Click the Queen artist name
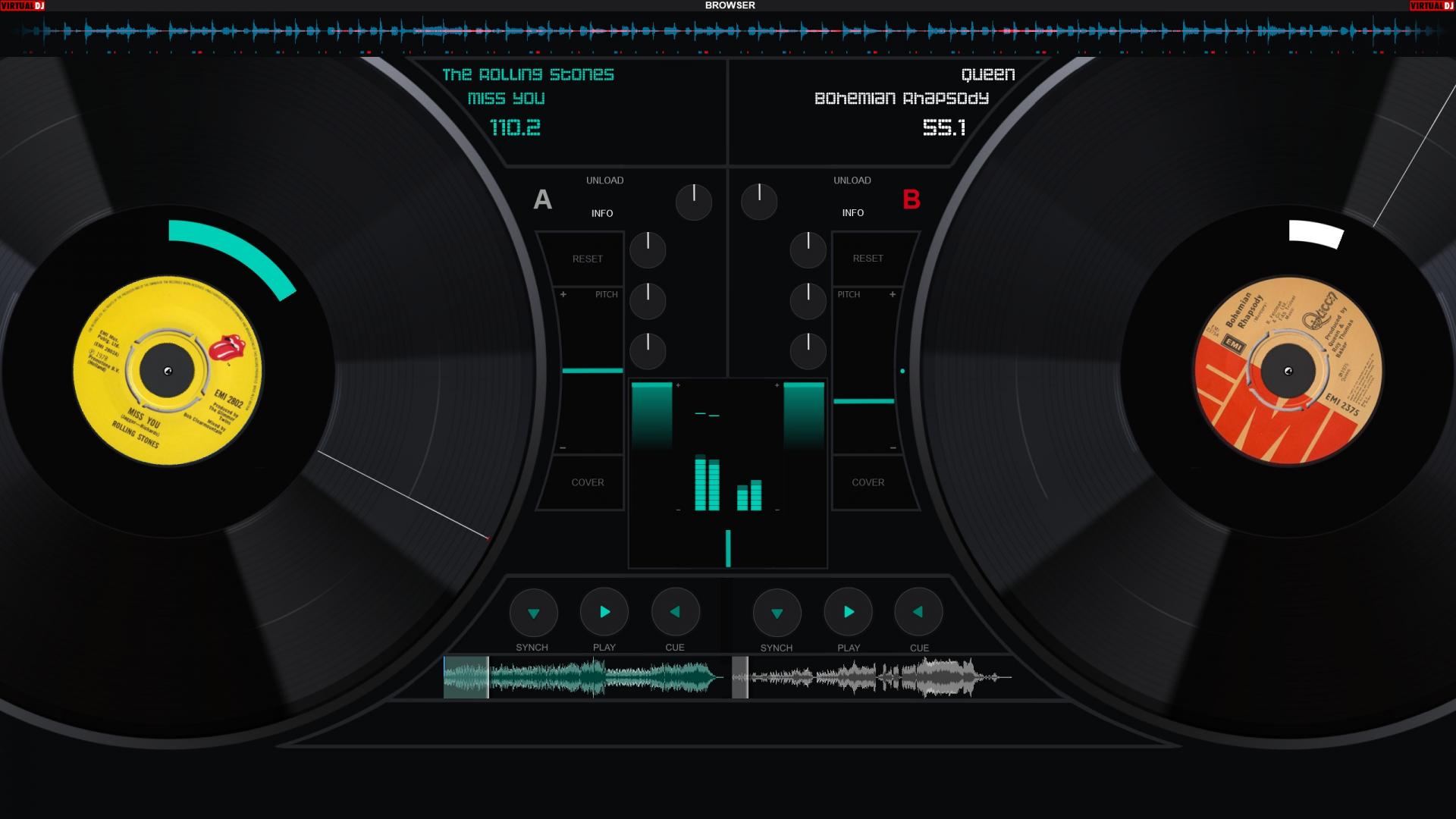Screen dimensions: 1456x819 click(x=988, y=74)
